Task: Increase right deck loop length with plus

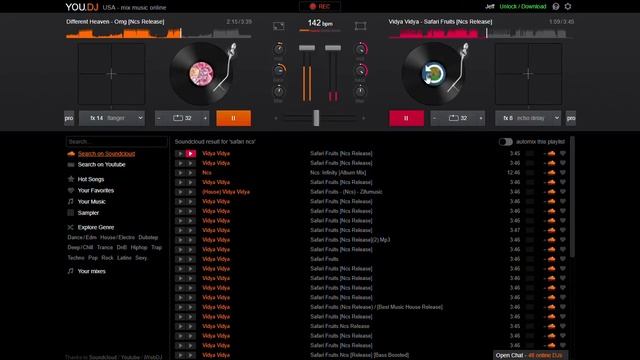Action: pyautogui.click(x=481, y=118)
